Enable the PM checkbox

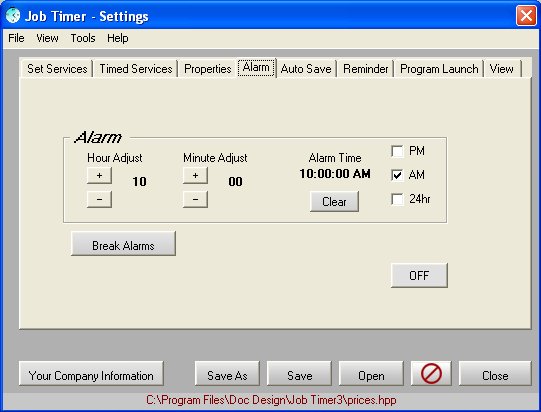[x=397, y=151]
